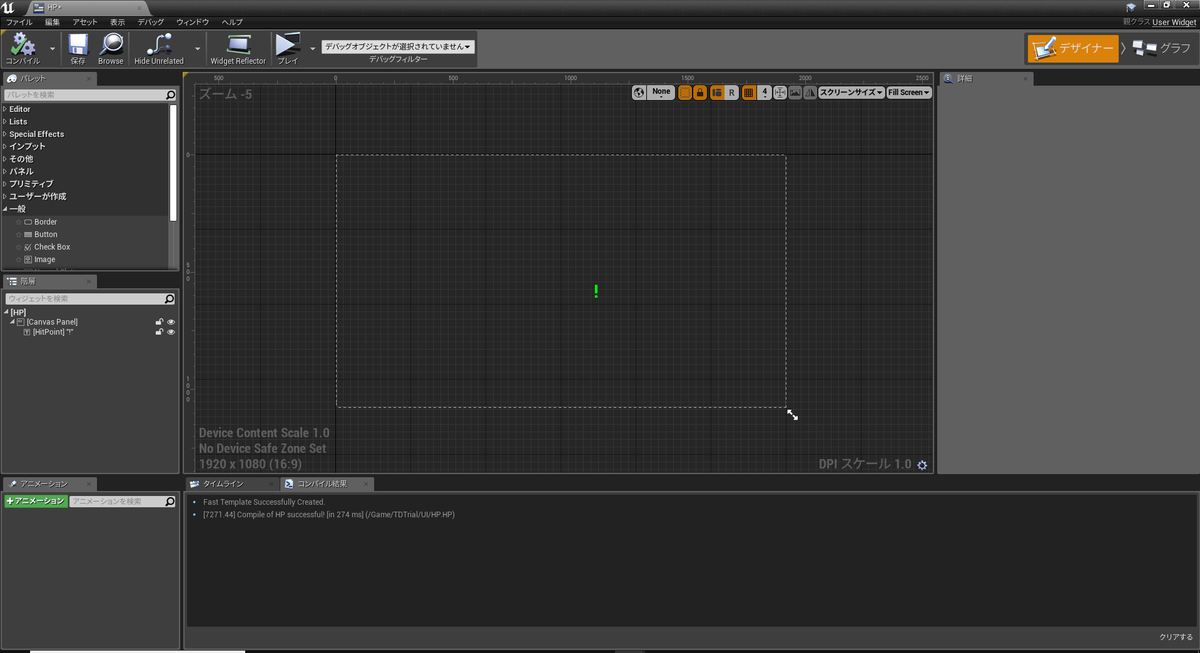The height and width of the screenshot is (653, 1200).
Task: Open the デバッグ menu
Action: tap(151, 21)
